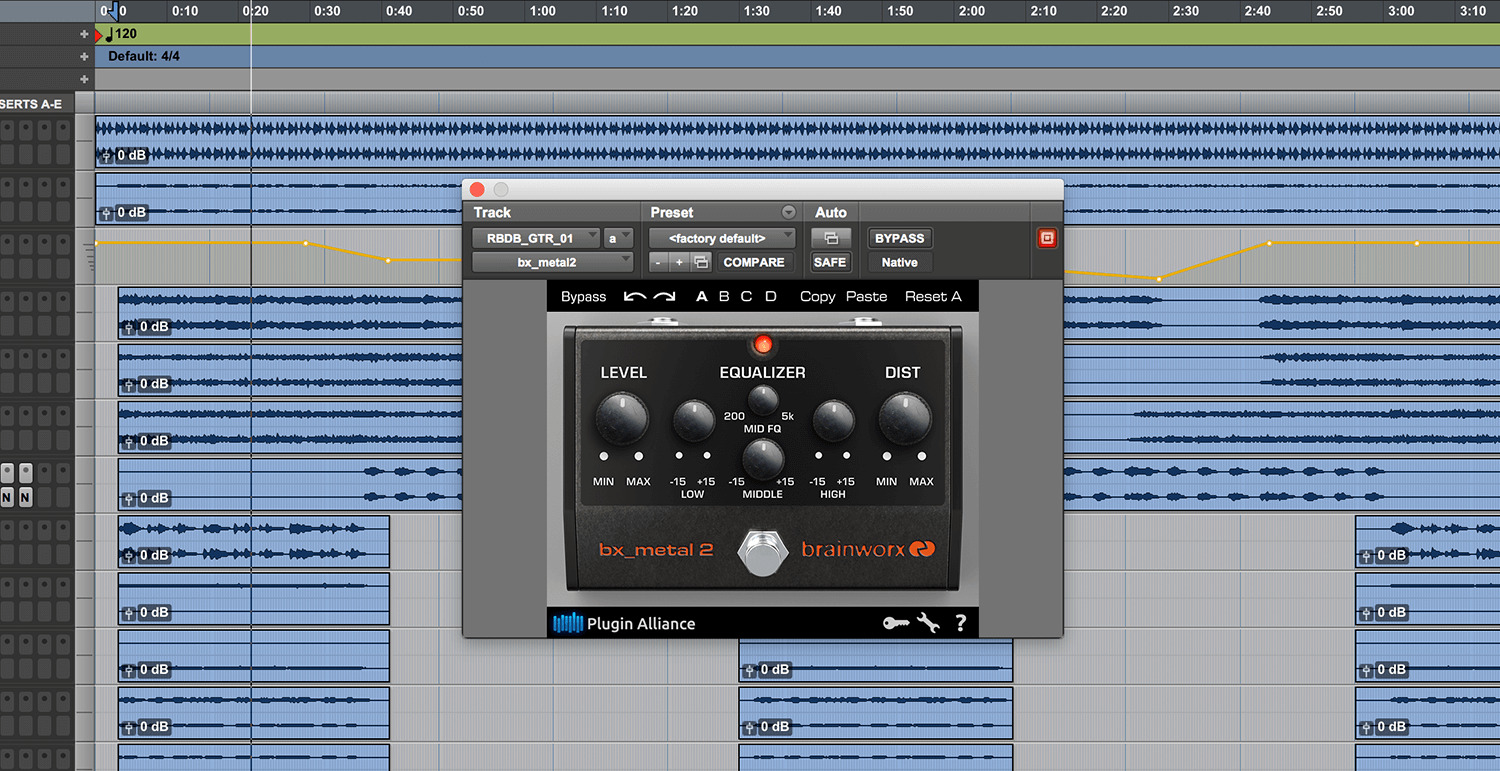1500x771 pixels.
Task: Click Copy in plugin toolbar
Action: click(x=817, y=296)
